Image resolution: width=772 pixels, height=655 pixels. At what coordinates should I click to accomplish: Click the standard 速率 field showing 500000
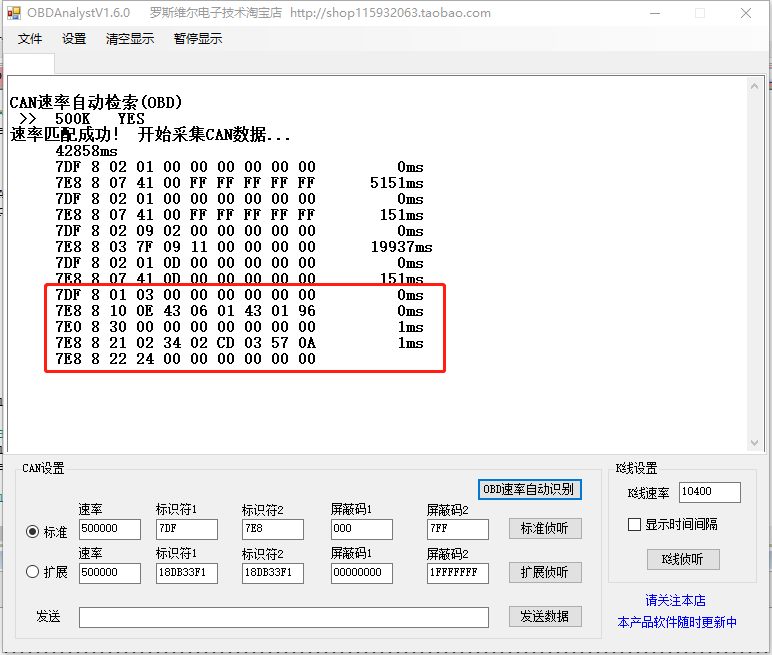pyautogui.click(x=110, y=529)
